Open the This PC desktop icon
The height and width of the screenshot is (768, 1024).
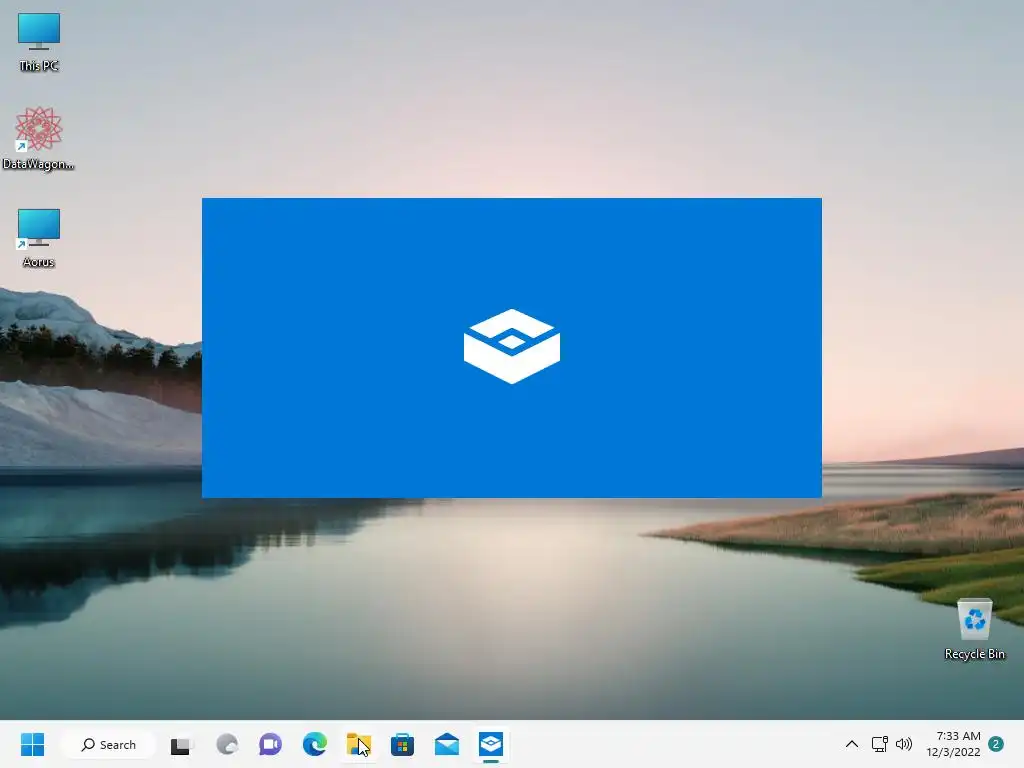(x=39, y=42)
